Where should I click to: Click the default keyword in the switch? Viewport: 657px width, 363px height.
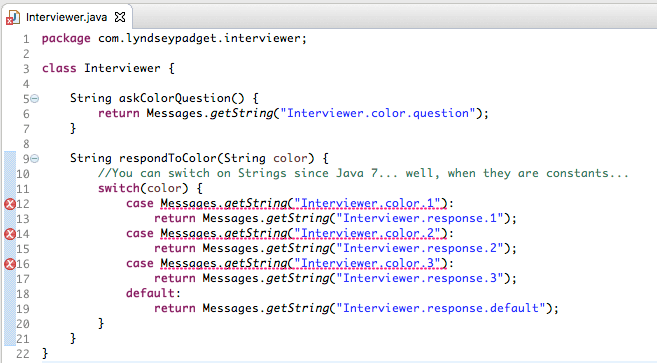[150, 293]
